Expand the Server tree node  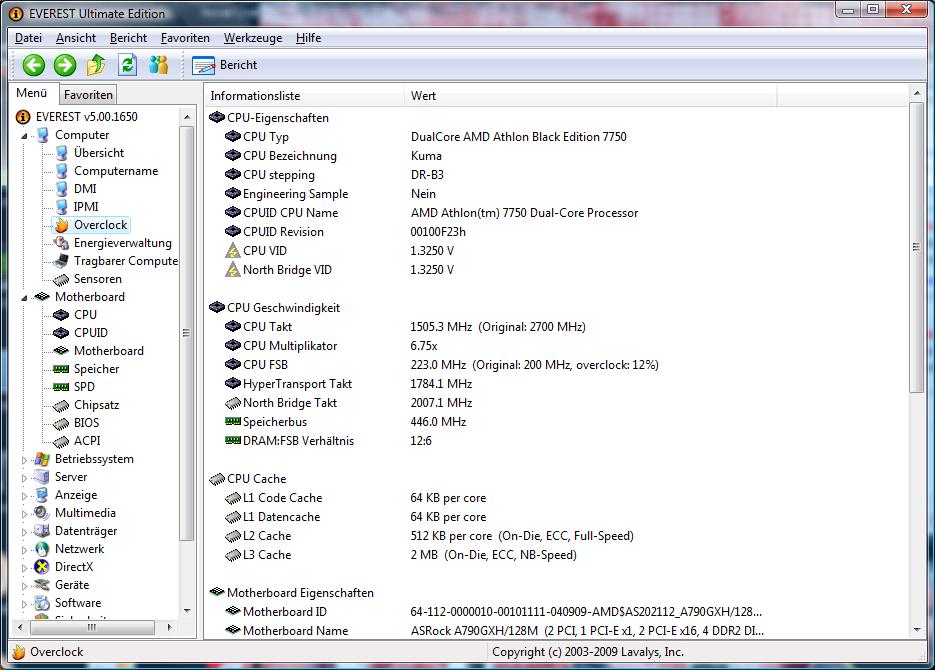point(24,477)
